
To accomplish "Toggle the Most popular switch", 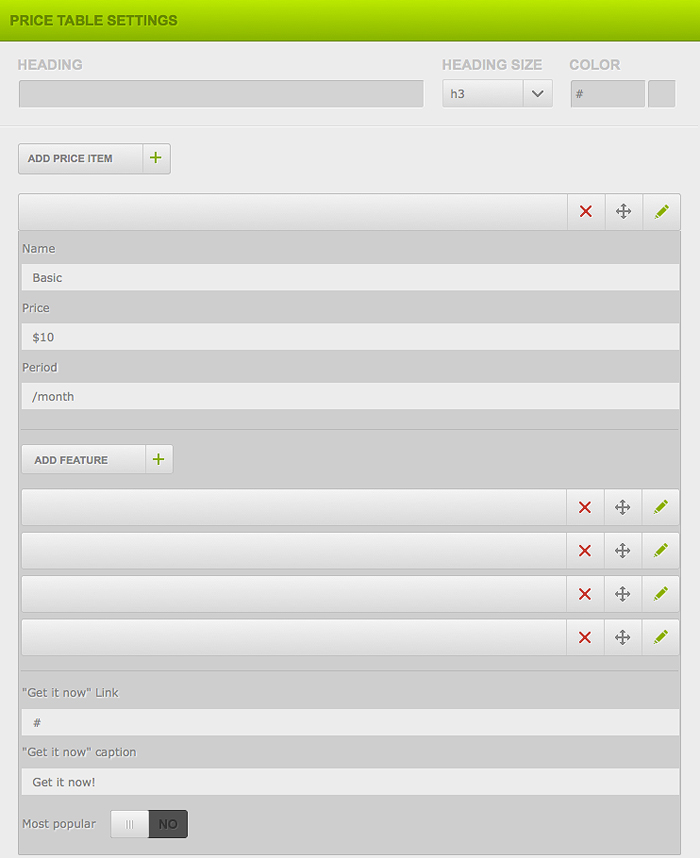I will coord(149,824).
